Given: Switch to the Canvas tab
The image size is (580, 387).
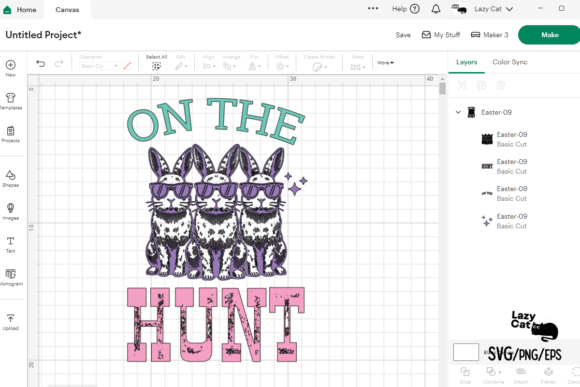Looking at the screenshot, I should [x=67, y=10].
